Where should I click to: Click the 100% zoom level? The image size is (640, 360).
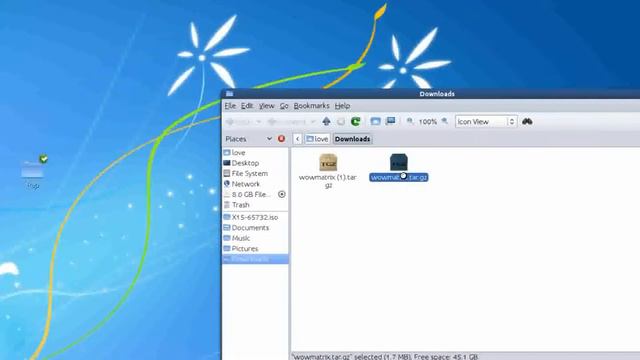click(428, 122)
